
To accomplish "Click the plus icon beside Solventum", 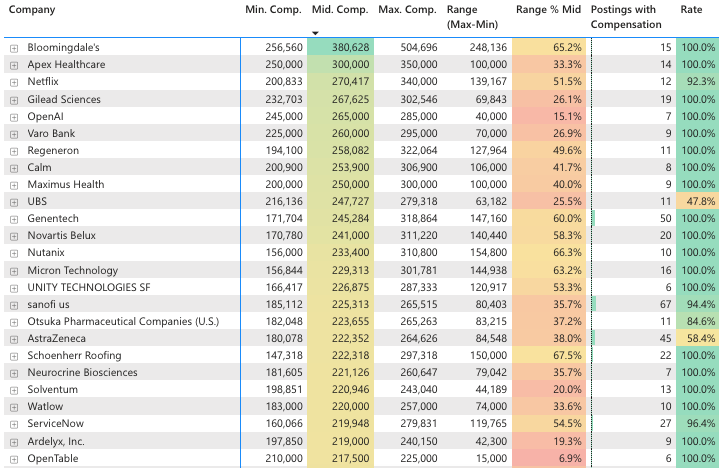I will click(14, 390).
